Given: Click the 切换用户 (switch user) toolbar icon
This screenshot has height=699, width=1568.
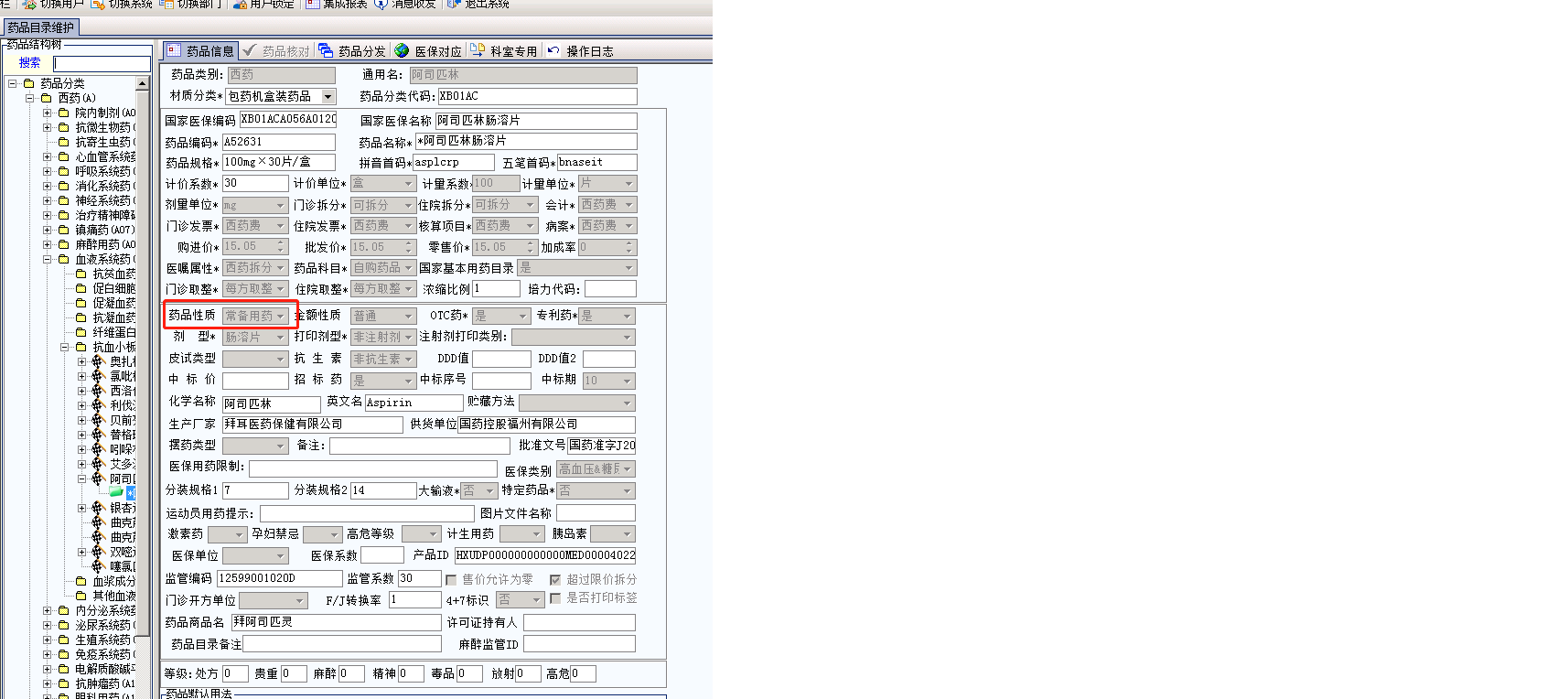Looking at the screenshot, I should pyautogui.click(x=29, y=5).
